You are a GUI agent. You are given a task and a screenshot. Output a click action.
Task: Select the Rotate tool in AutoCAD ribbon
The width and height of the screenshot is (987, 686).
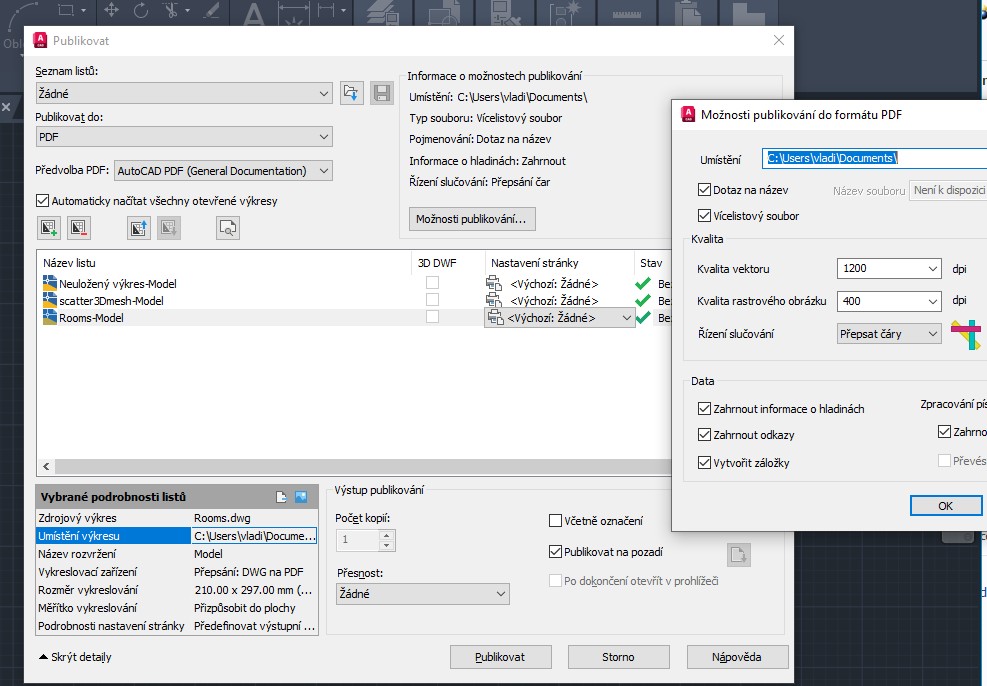[141, 10]
